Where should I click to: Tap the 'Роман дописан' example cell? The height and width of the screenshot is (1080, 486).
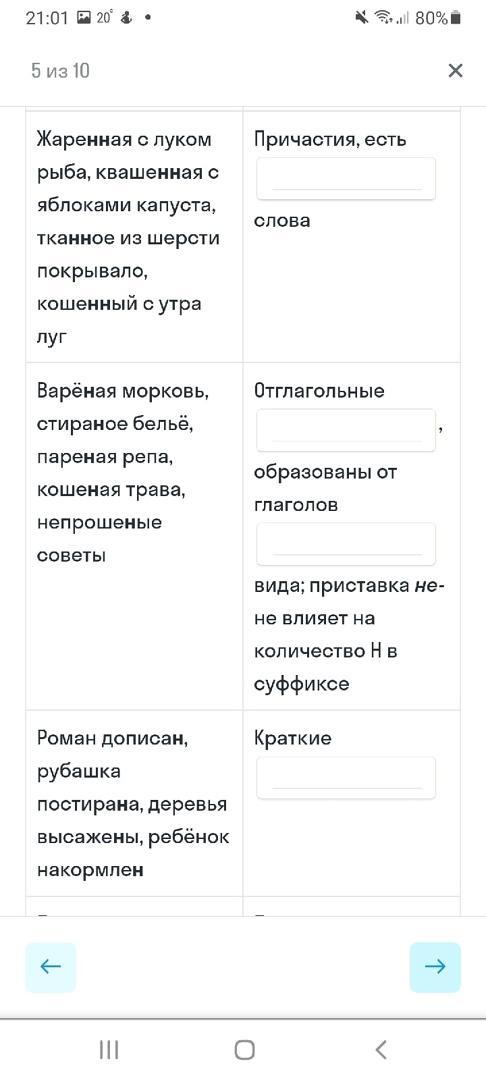[134, 804]
